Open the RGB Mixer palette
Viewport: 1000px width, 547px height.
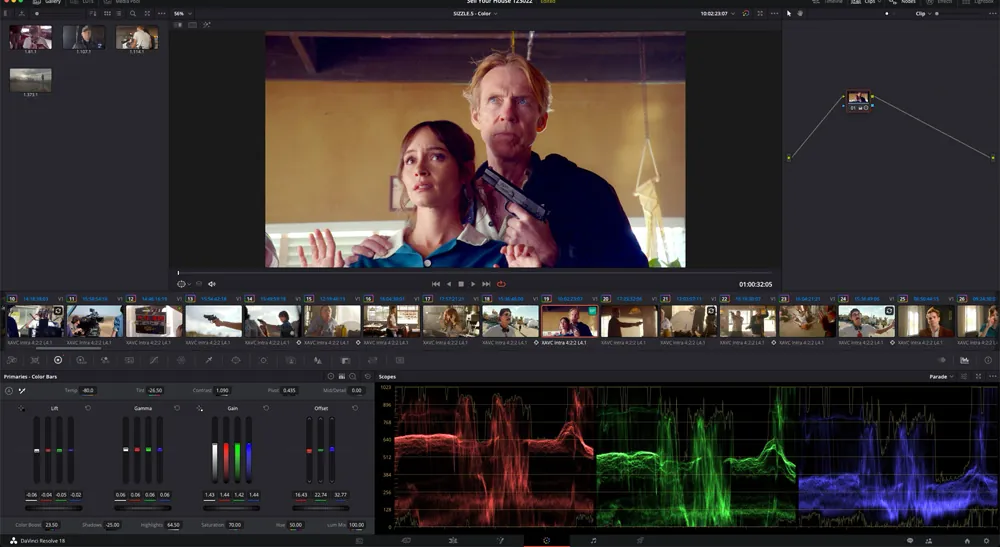(105, 360)
